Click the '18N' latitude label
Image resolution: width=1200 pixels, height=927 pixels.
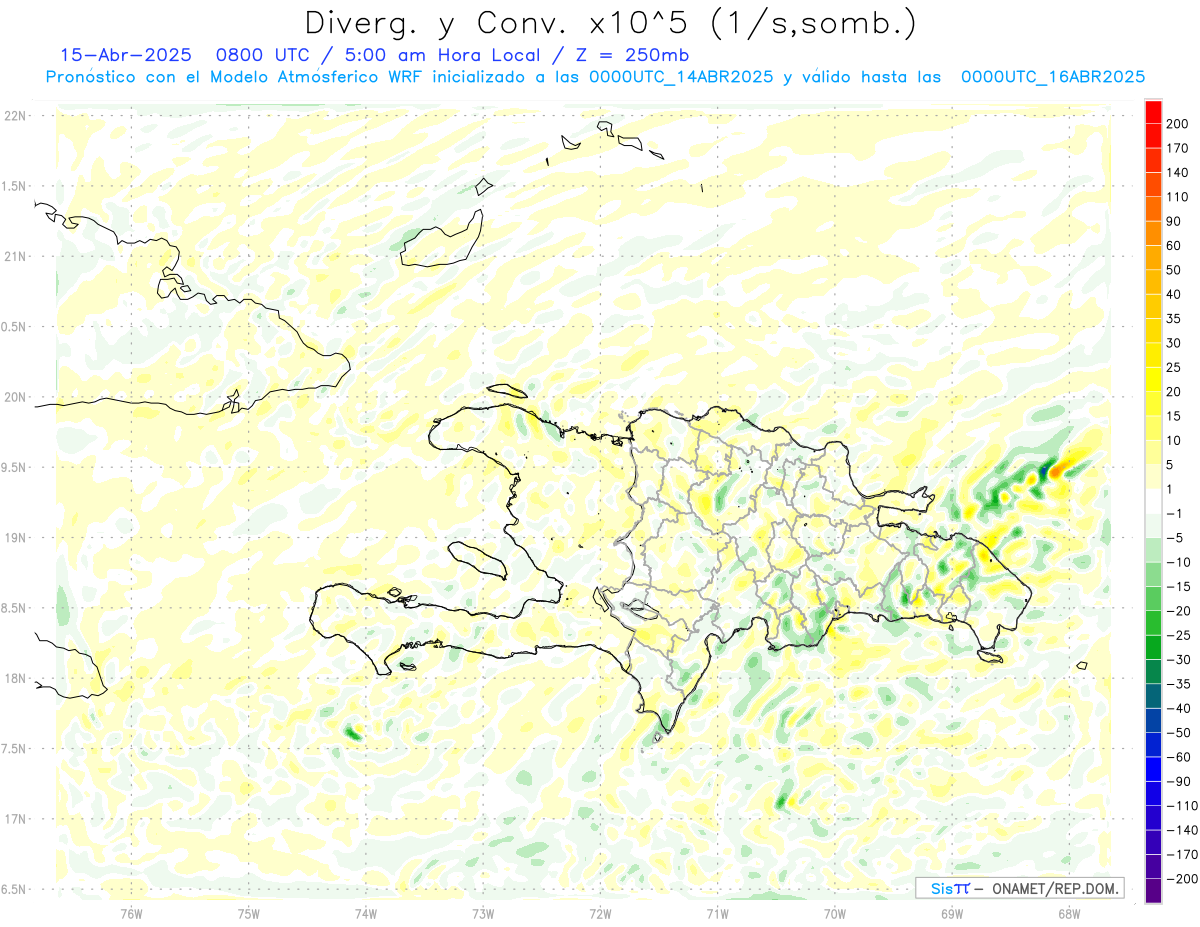tap(14, 678)
